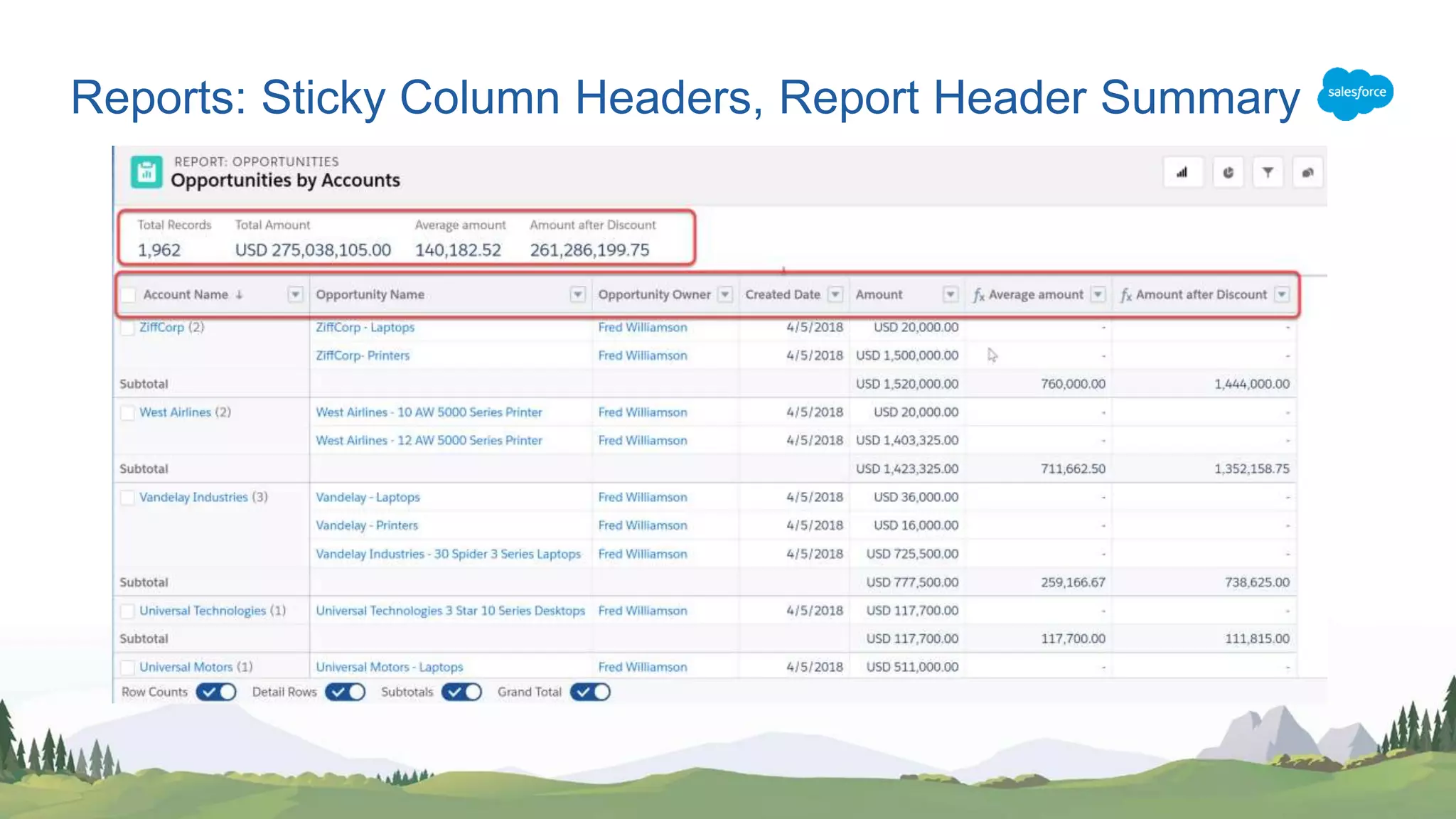Toggle the Detail Rows switch

point(346,692)
